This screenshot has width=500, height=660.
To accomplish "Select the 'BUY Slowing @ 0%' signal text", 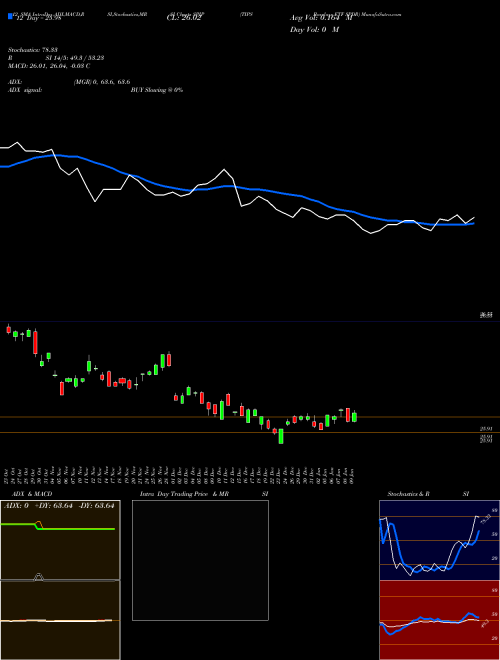I will coord(157,90).
